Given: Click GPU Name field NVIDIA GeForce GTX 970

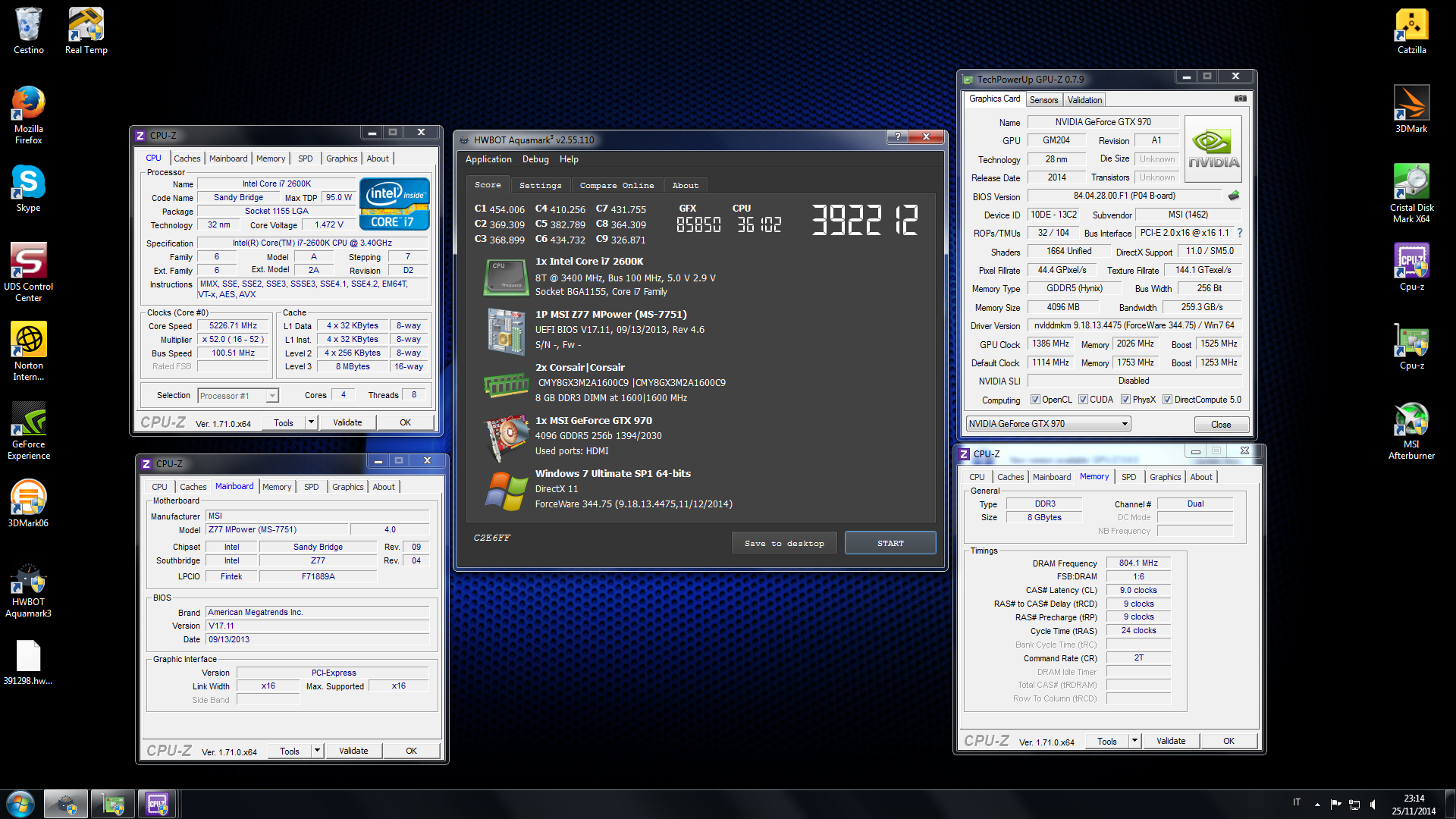Looking at the screenshot, I should (x=1103, y=122).
